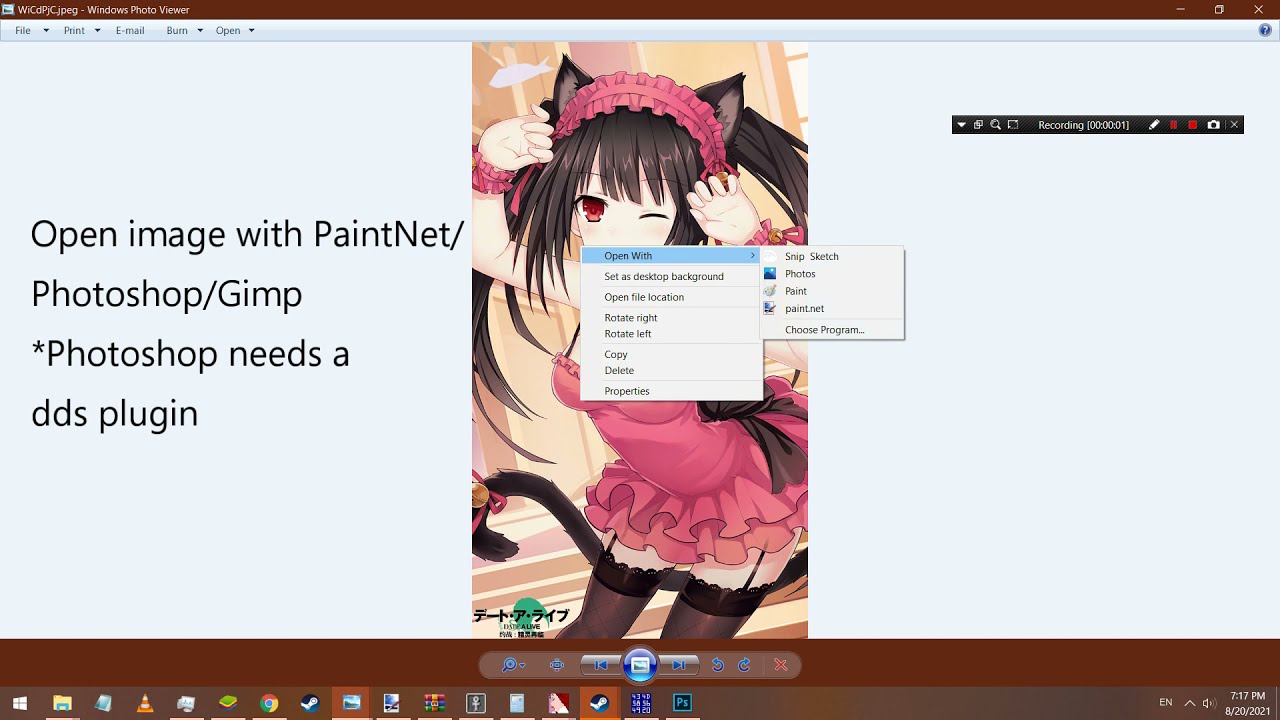Click the recorder pencil draw icon
The height and width of the screenshot is (720, 1280).
pos(1154,125)
